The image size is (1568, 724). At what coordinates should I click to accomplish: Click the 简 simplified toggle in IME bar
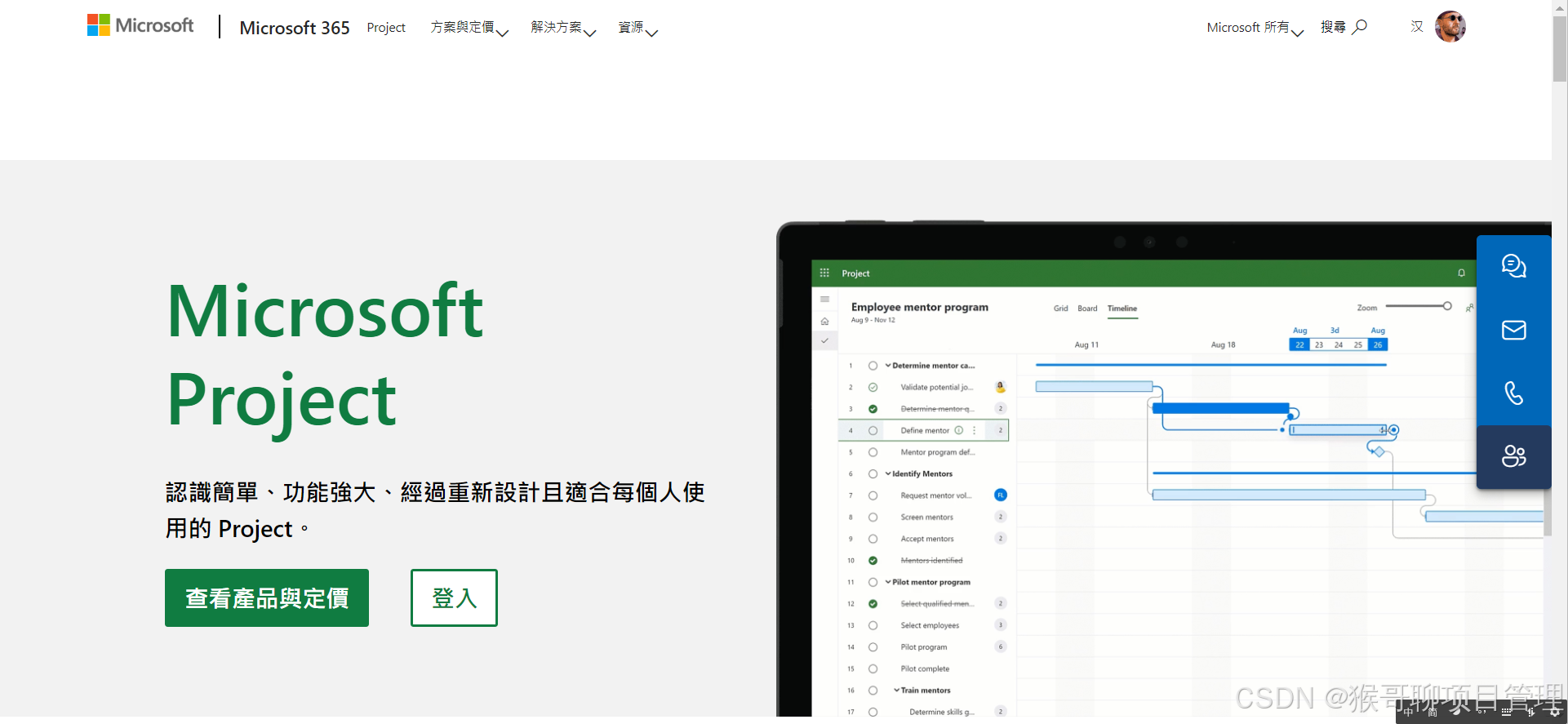click(1433, 712)
